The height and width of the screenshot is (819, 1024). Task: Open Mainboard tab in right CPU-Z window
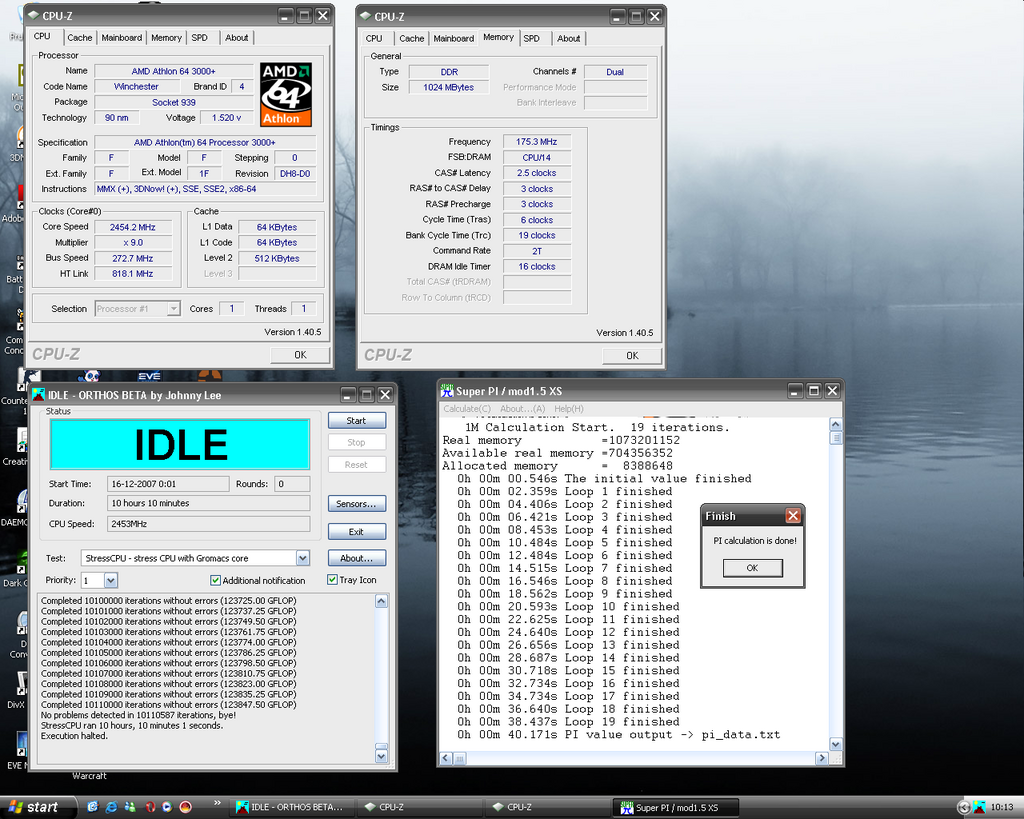click(x=453, y=39)
